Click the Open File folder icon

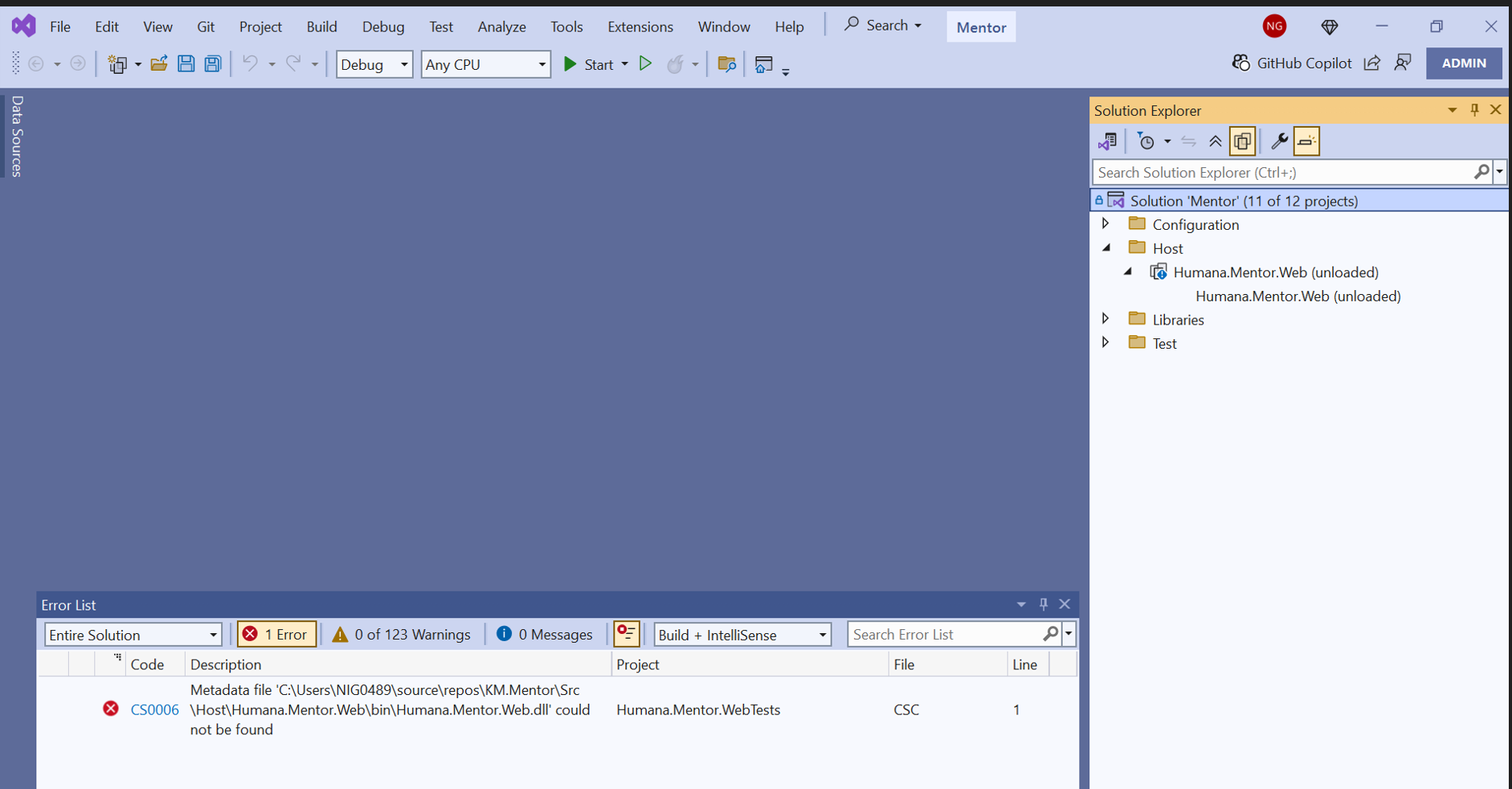coord(159,63)
